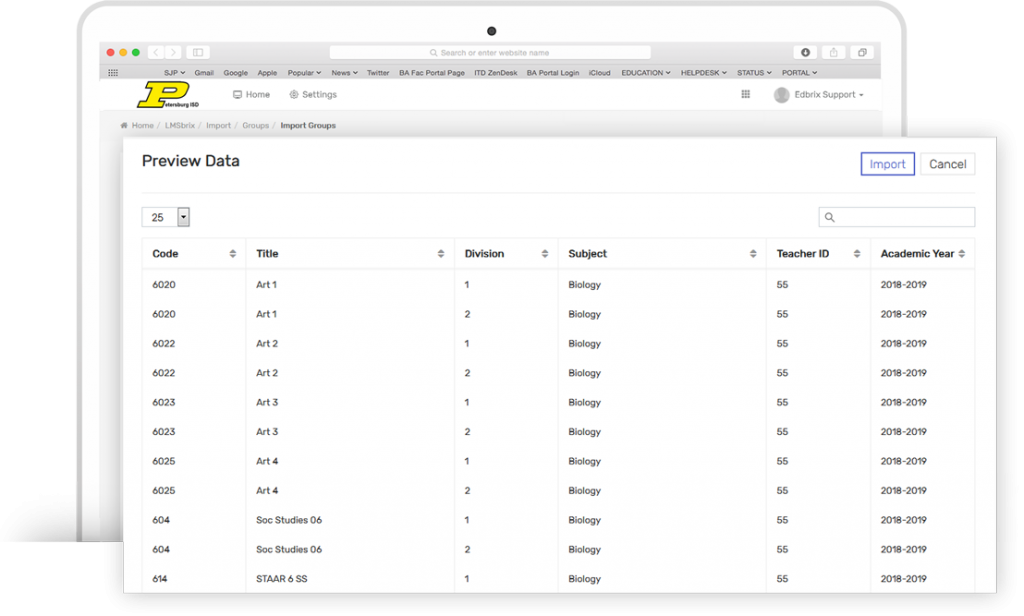Open the Twitter bookmark
The image size is (1024, 616).
(x=377, y=73)
